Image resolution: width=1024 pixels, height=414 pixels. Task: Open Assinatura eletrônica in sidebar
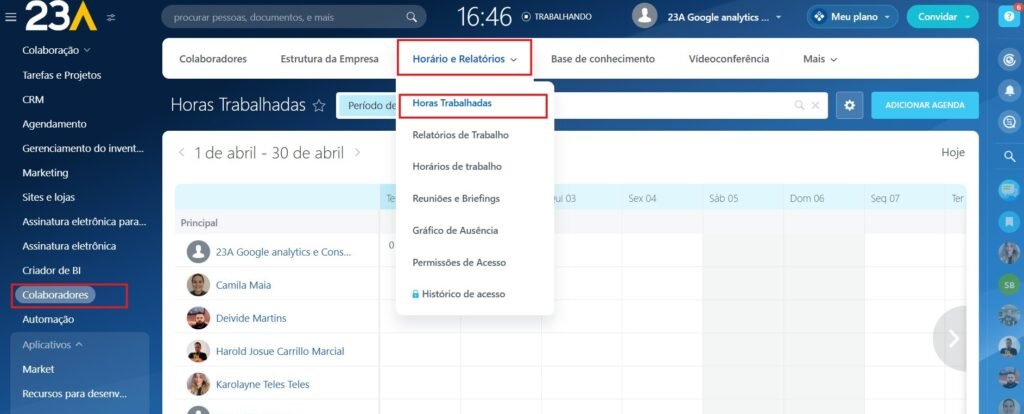point(69,246)
